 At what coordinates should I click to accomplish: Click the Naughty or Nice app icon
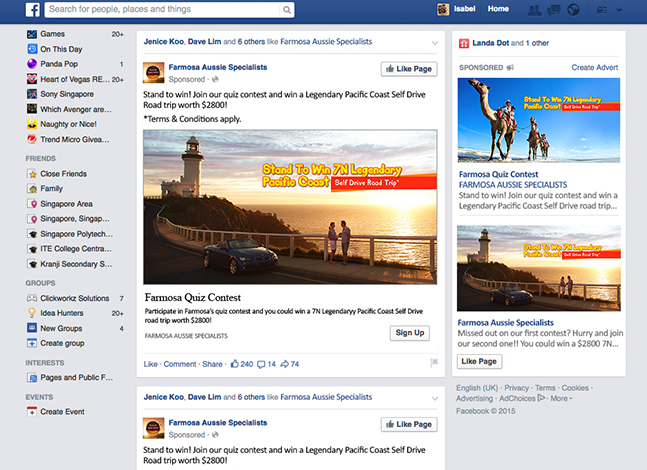pos(32,124)
